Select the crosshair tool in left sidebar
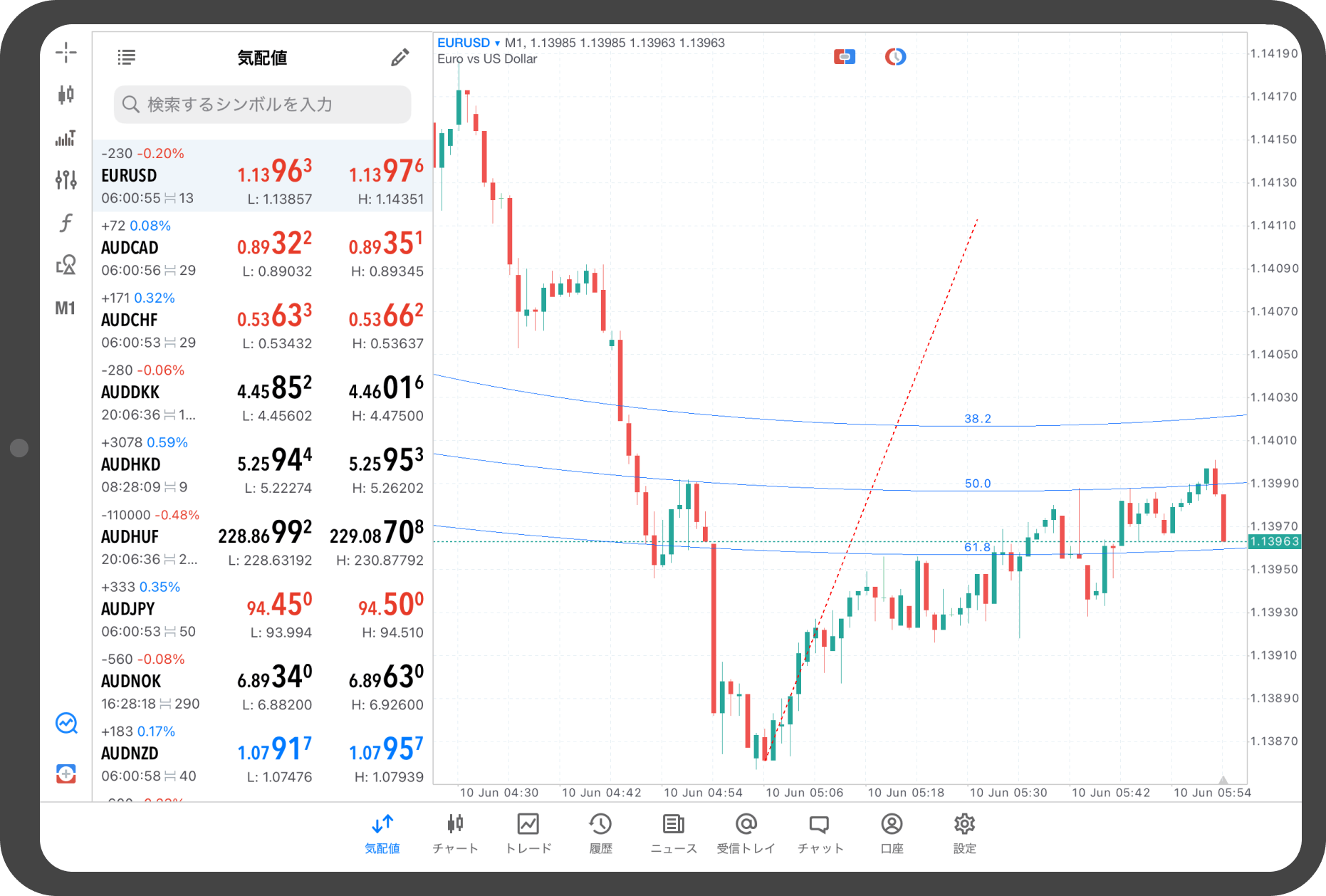Screen dimensions: 1326x896 pos(66,52)
